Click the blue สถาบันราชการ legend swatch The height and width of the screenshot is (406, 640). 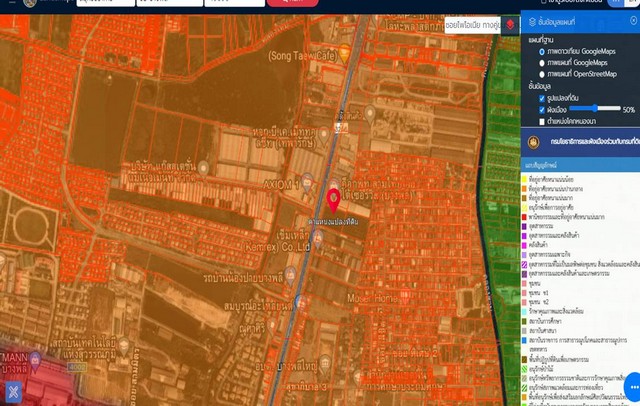point(524,340)
